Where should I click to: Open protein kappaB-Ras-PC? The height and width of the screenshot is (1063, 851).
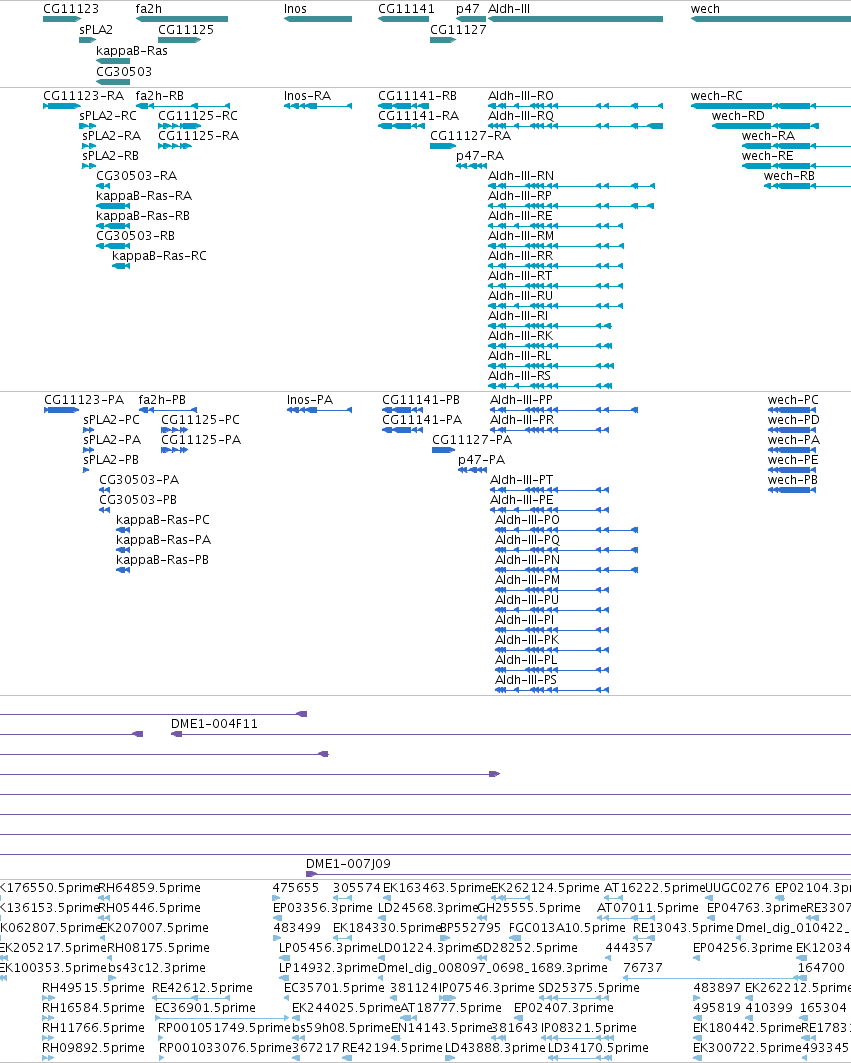pos(163,520)
